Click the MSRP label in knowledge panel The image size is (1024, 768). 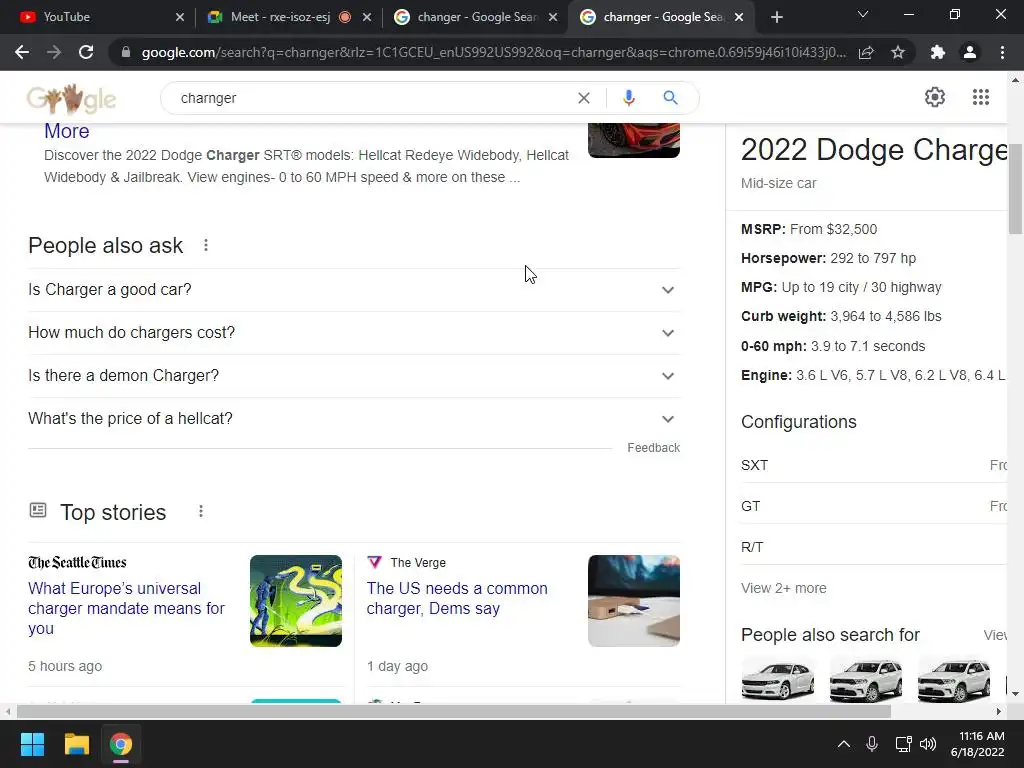(x=763, y=229)
